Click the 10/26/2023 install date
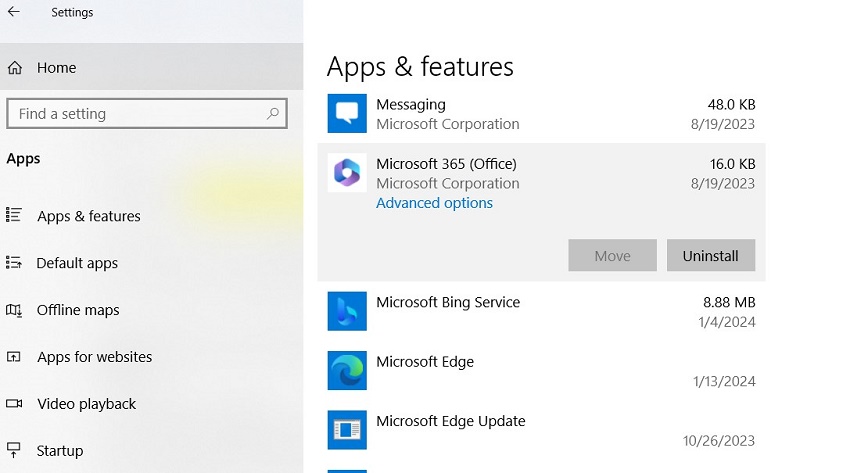Viewport: 850px width, 473px height. tap(719, 440)
